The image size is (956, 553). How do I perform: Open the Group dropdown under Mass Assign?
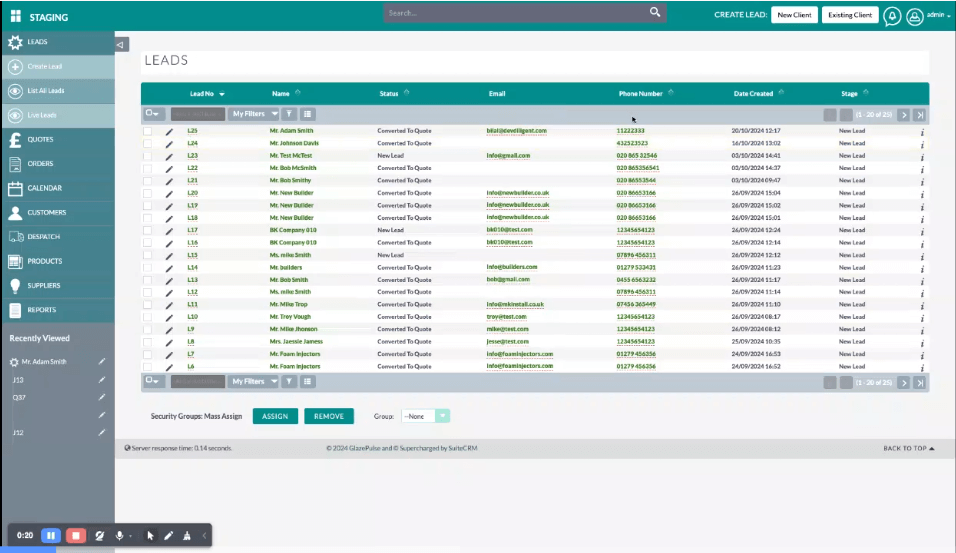pyautogui.click(x=426, y=416)
